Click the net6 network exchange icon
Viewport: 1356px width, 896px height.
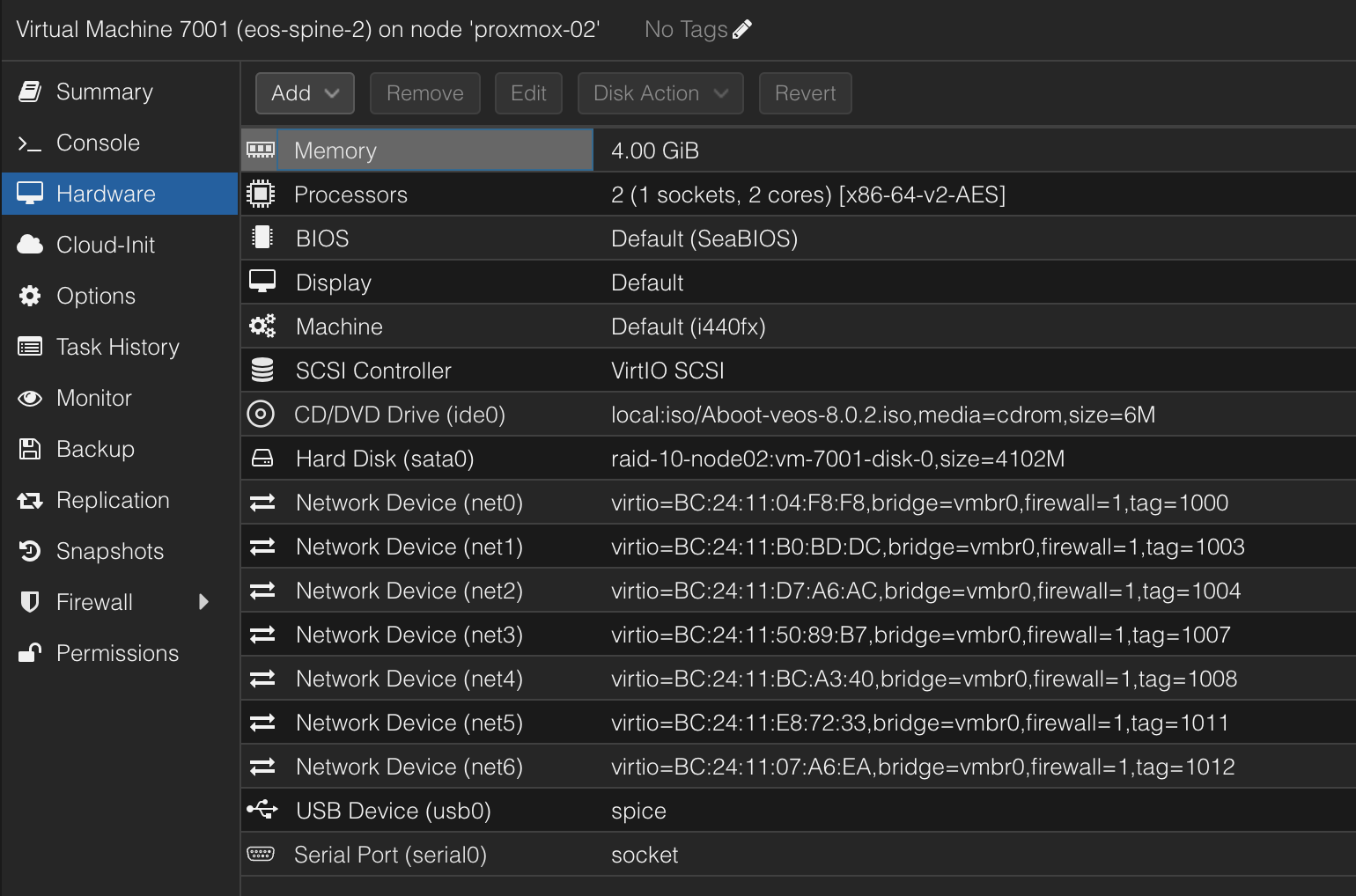pos(262,767)
